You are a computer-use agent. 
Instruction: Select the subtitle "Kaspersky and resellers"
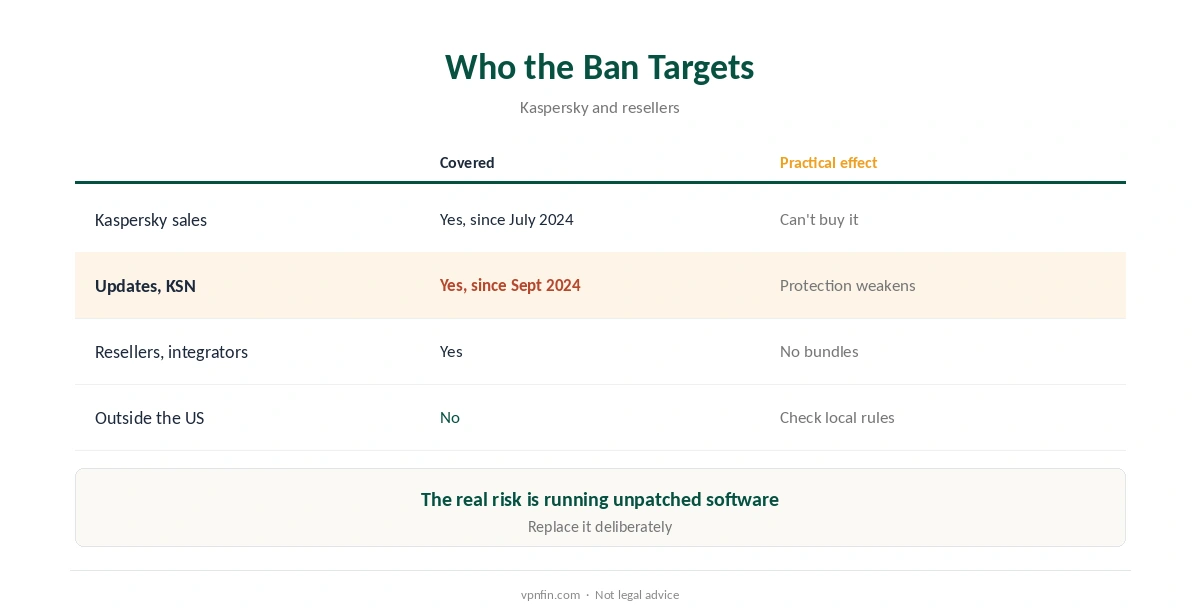click(x=599, y=108)
